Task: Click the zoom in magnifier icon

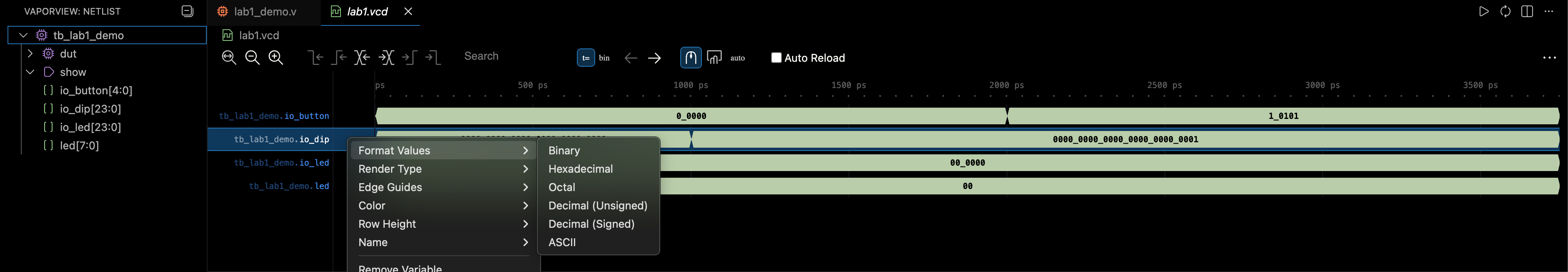Action: [x=276, y=58]
